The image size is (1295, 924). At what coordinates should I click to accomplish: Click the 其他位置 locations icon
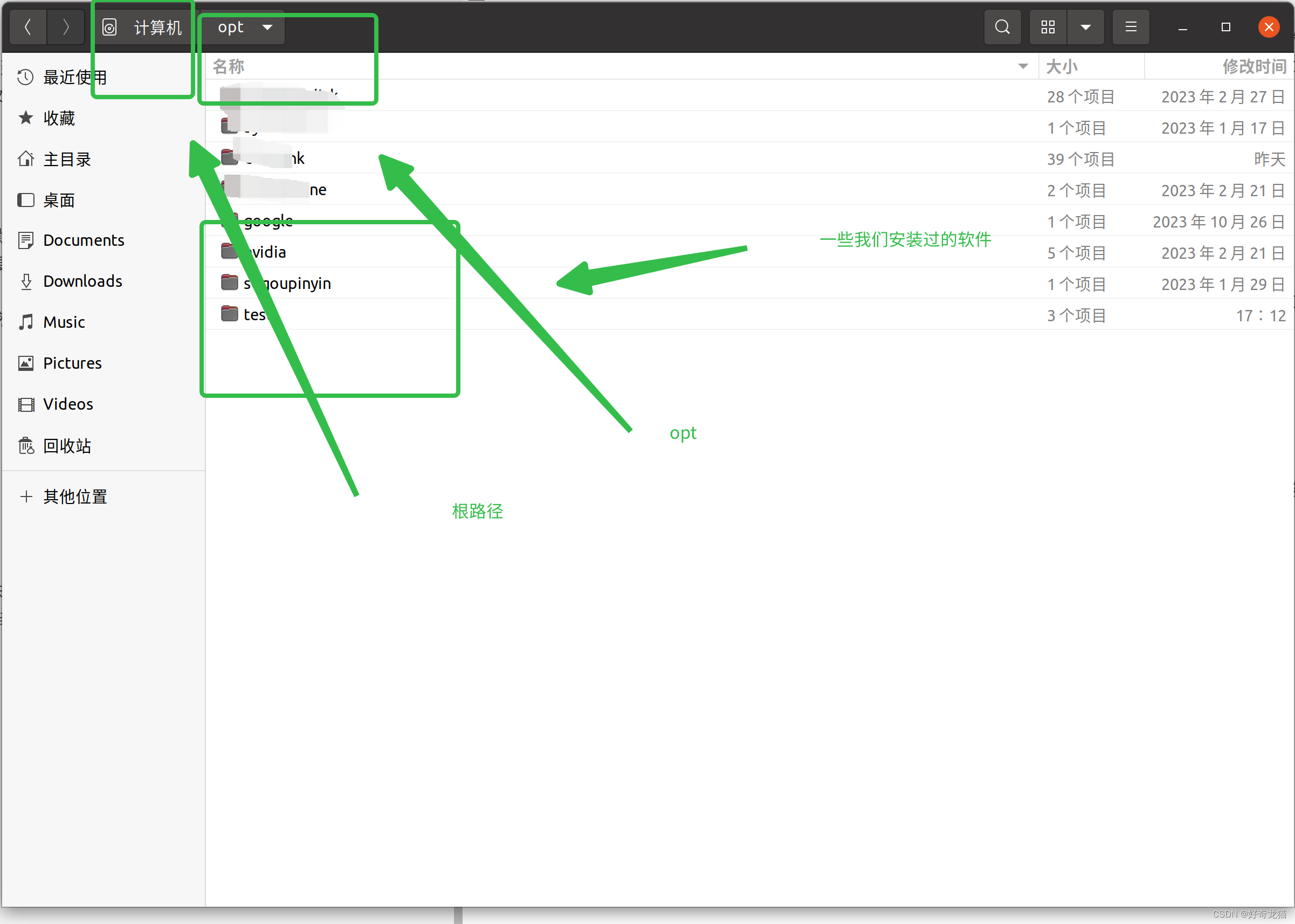[x=26, y=496]
